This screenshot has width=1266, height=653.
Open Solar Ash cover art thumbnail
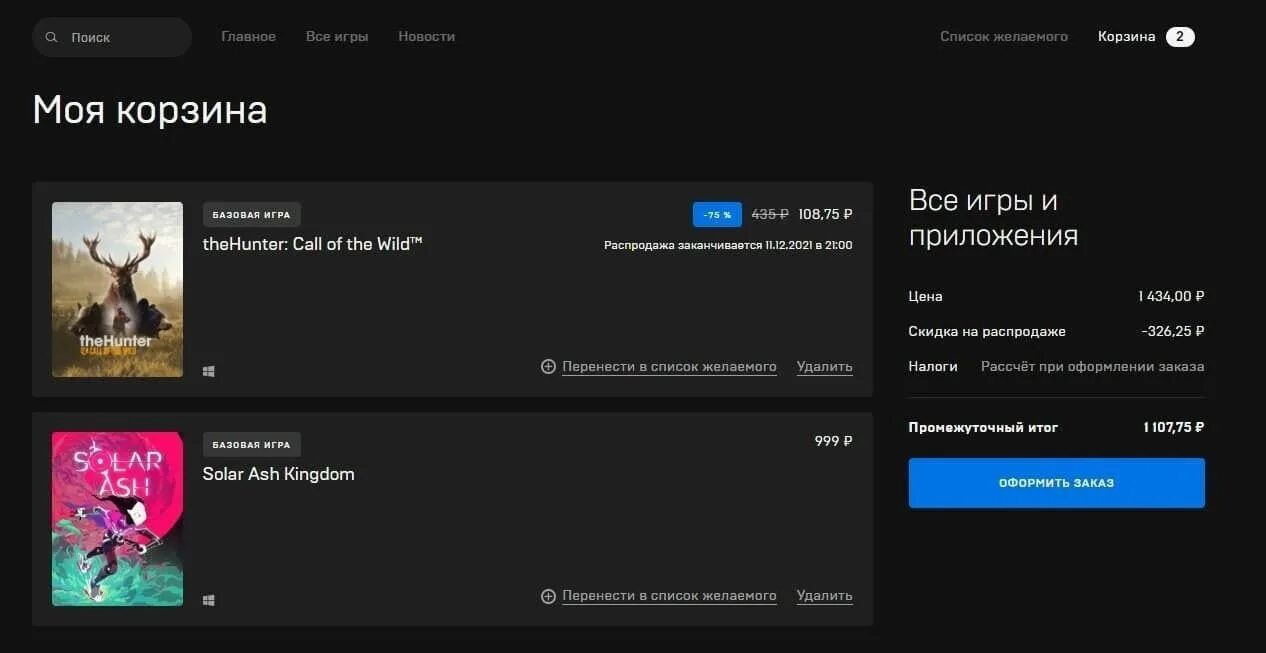click(117, 519)
